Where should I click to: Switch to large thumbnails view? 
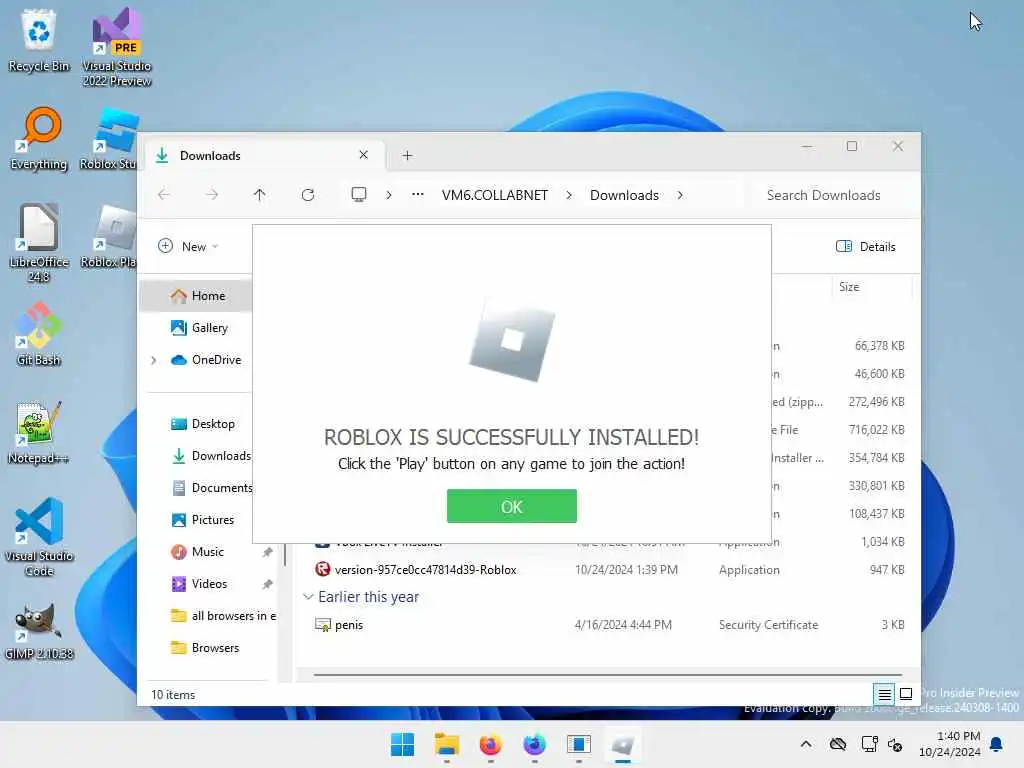pos(906,694)
